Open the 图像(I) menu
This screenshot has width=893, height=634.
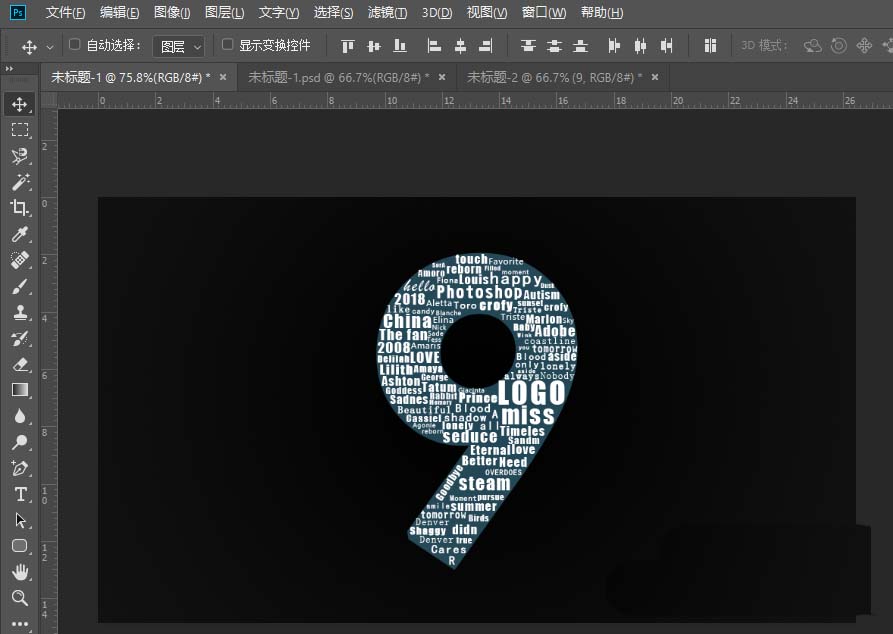pos(172,13)
